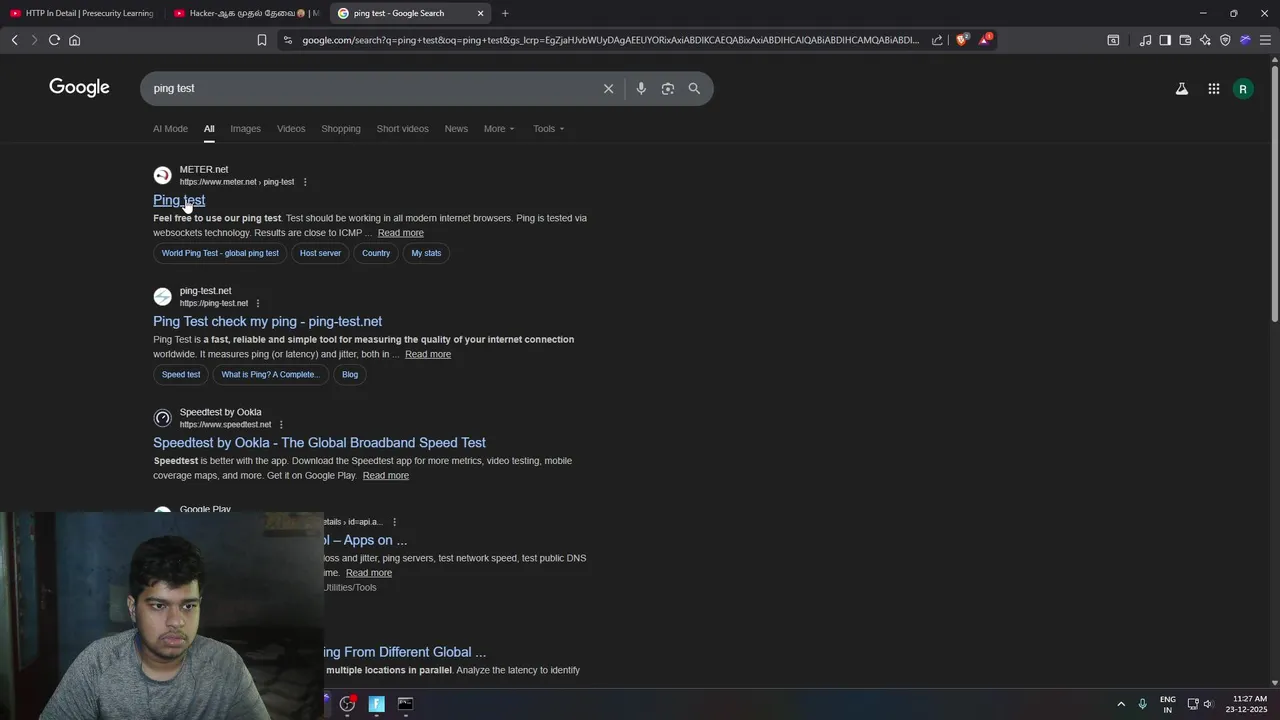This screenshot has width=1280, height=720.
Task: Reload the current page
Action: pyautogui.click(x=54, y=40)
